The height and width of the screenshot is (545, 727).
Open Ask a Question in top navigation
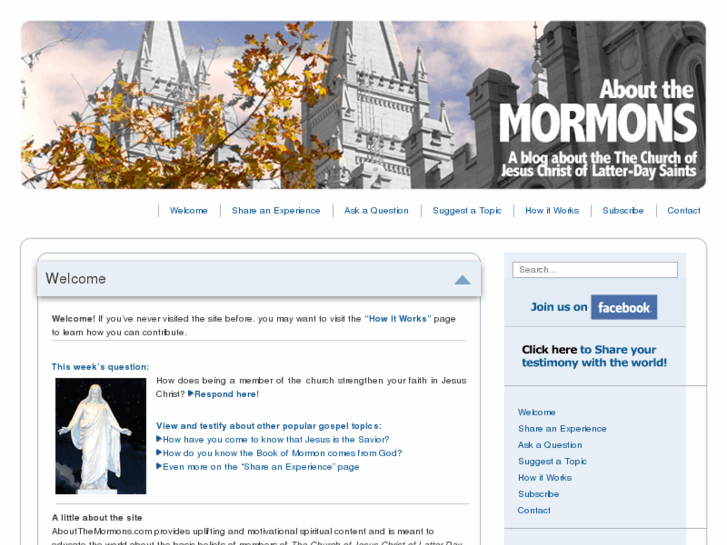tap(376, 211)
